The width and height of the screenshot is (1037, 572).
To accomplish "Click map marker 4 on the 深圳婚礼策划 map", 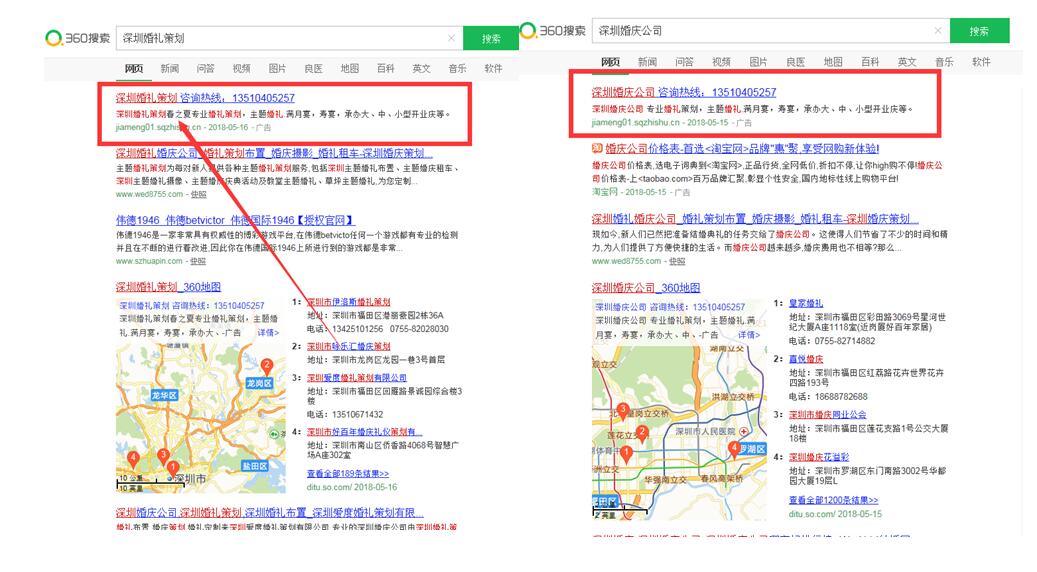I will (133, 459).
